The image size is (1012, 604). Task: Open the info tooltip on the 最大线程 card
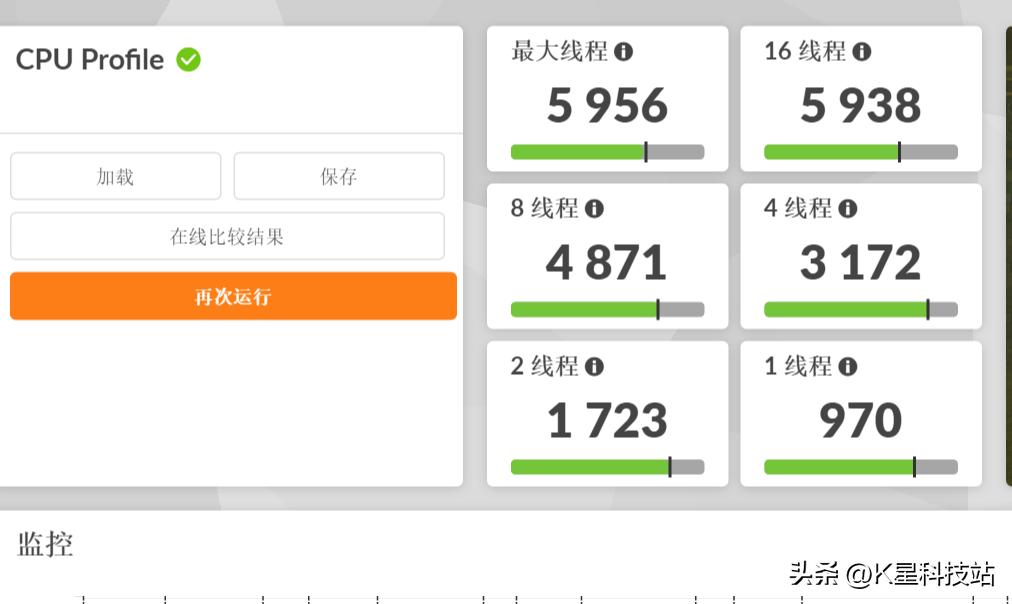pos(625,51)
